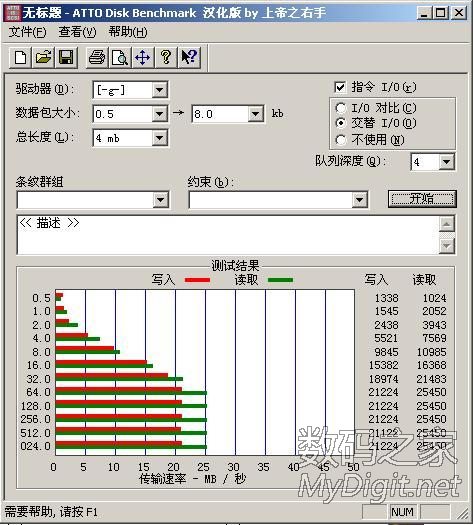Click the write value 15382
473x525 pixels.
(384, 365)
